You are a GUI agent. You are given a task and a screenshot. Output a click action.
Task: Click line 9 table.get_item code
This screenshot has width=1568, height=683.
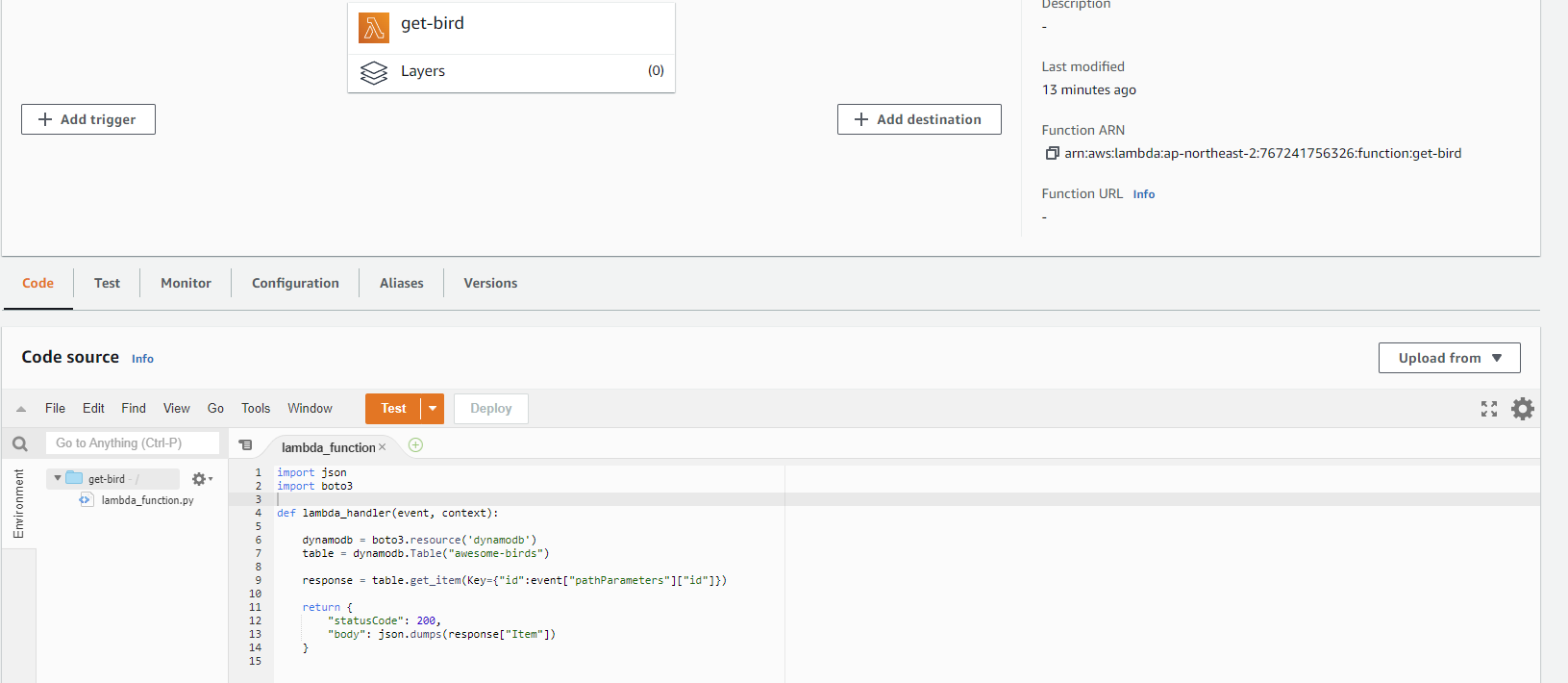pos(514,580)
